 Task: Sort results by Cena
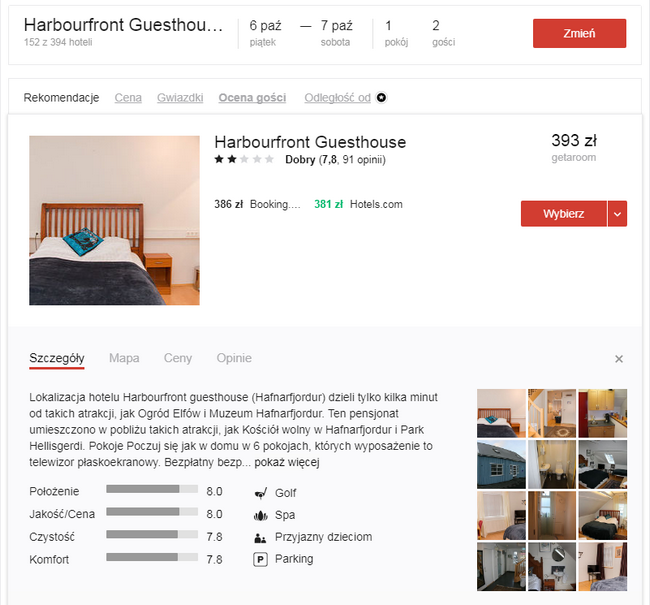pyautogui.click(x=128, y=98)
